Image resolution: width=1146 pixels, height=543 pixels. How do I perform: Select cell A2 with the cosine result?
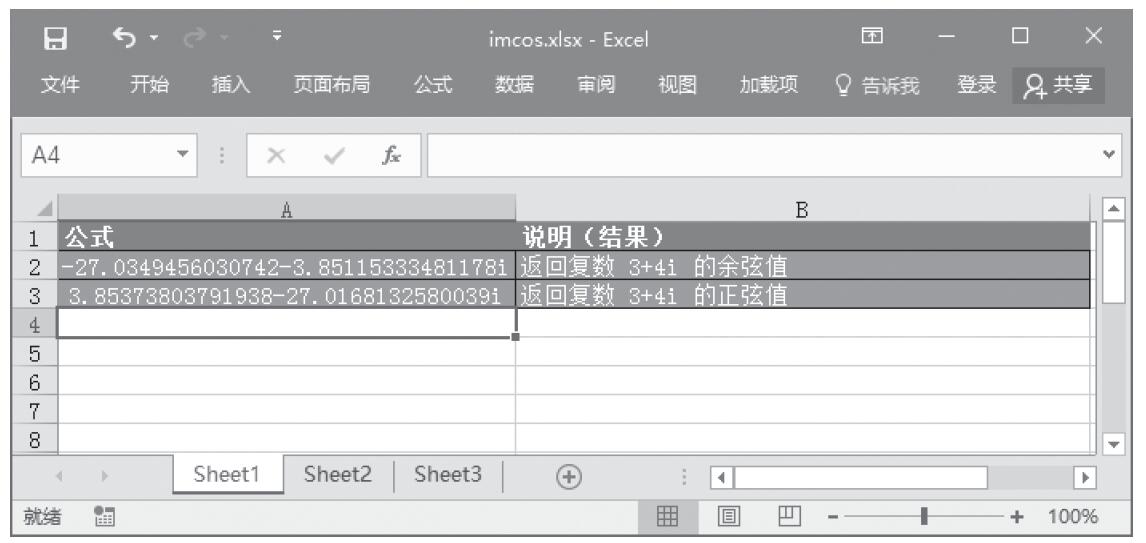tap(287, 267)
